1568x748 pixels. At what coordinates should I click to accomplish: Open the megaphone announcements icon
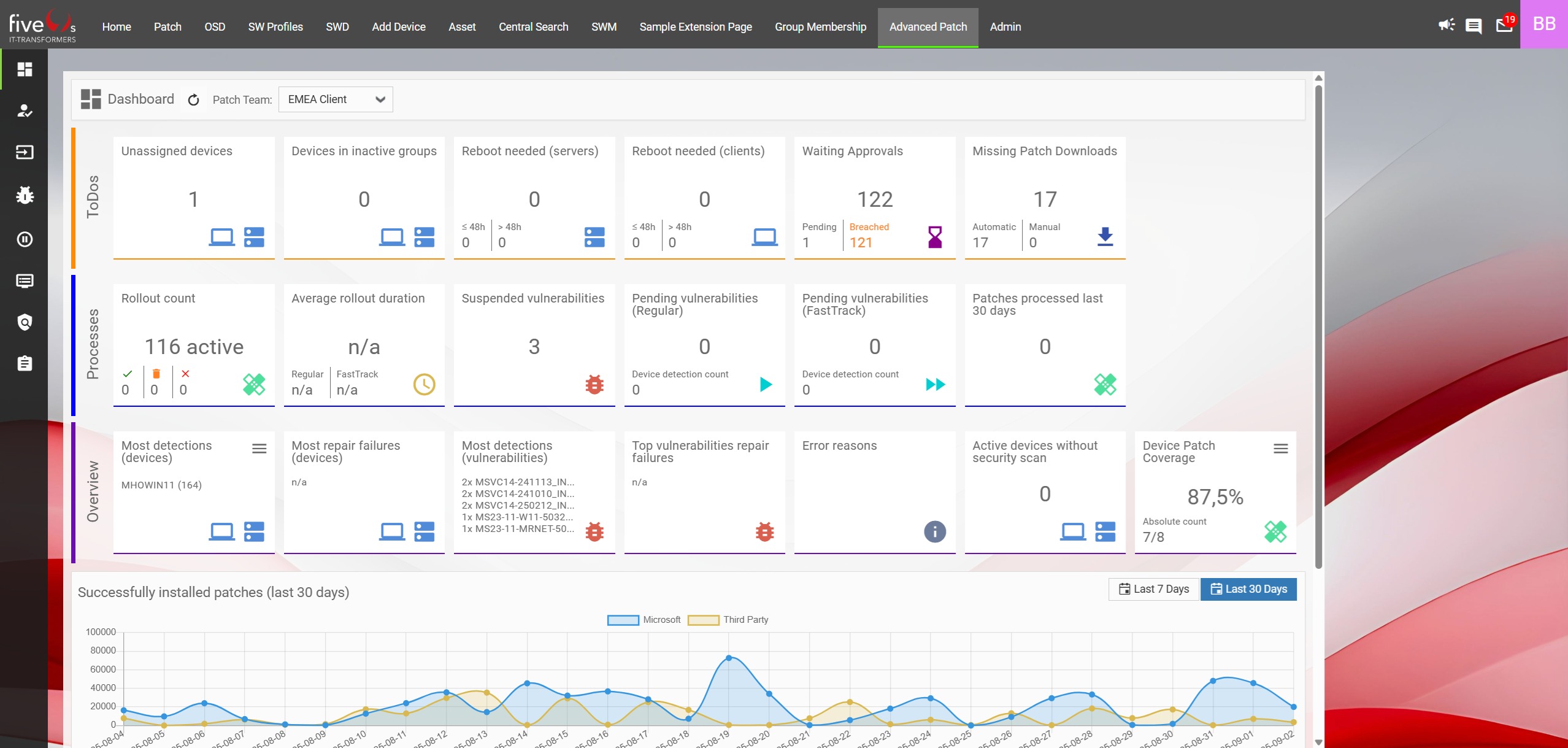click(1447, 25)
